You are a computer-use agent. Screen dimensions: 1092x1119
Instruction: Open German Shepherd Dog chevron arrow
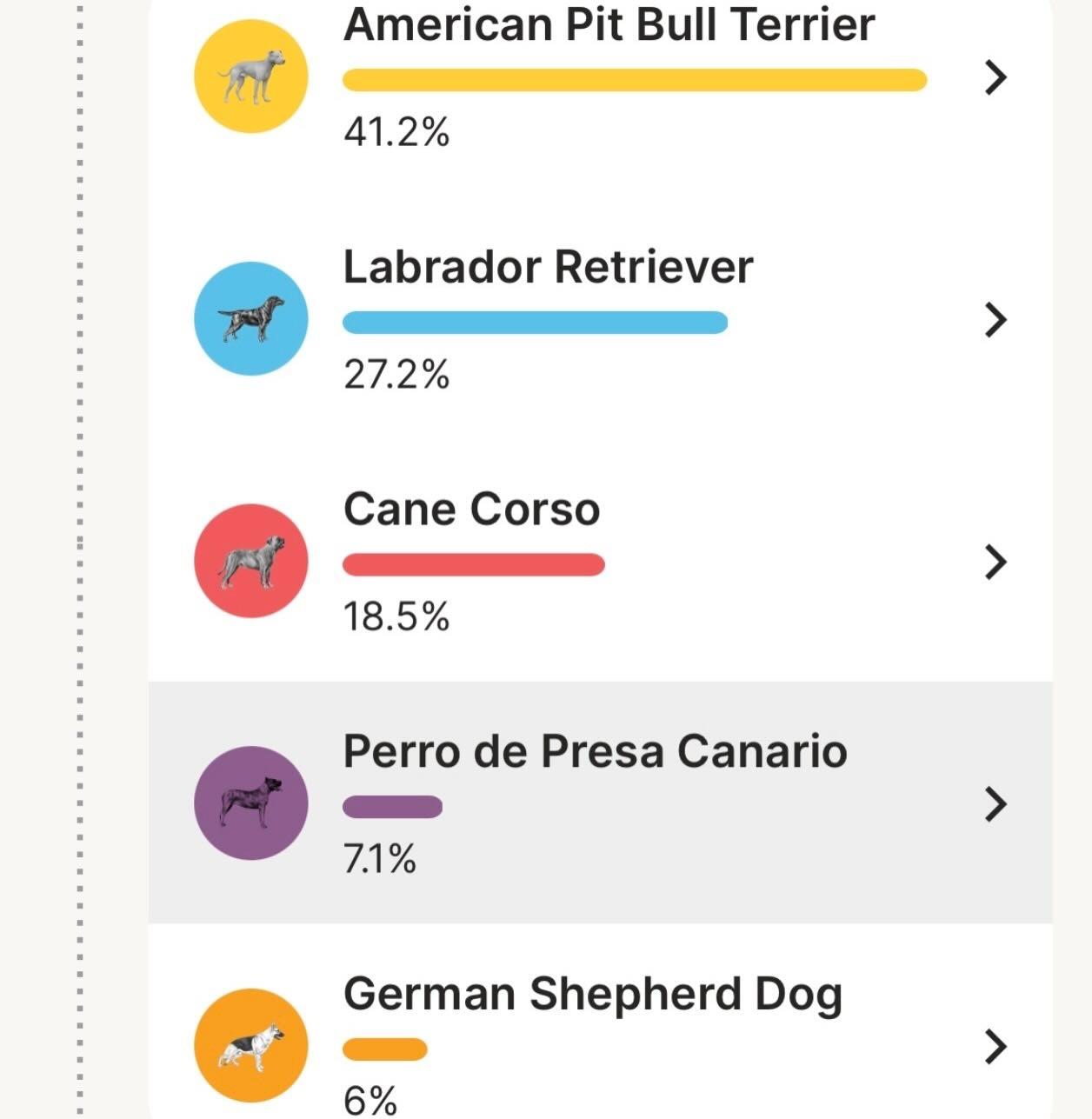coord(995,1046)
